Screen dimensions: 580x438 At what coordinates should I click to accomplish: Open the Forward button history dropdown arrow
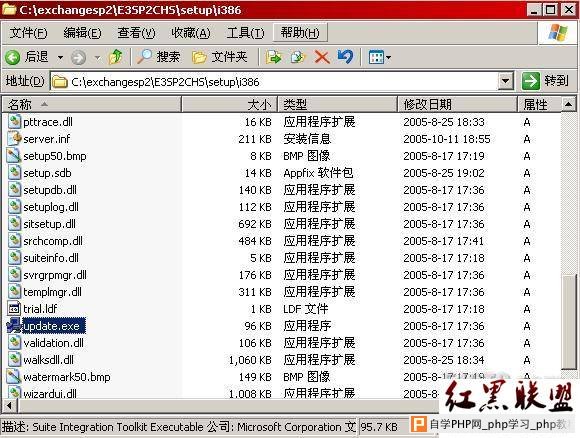click(97, 57)
